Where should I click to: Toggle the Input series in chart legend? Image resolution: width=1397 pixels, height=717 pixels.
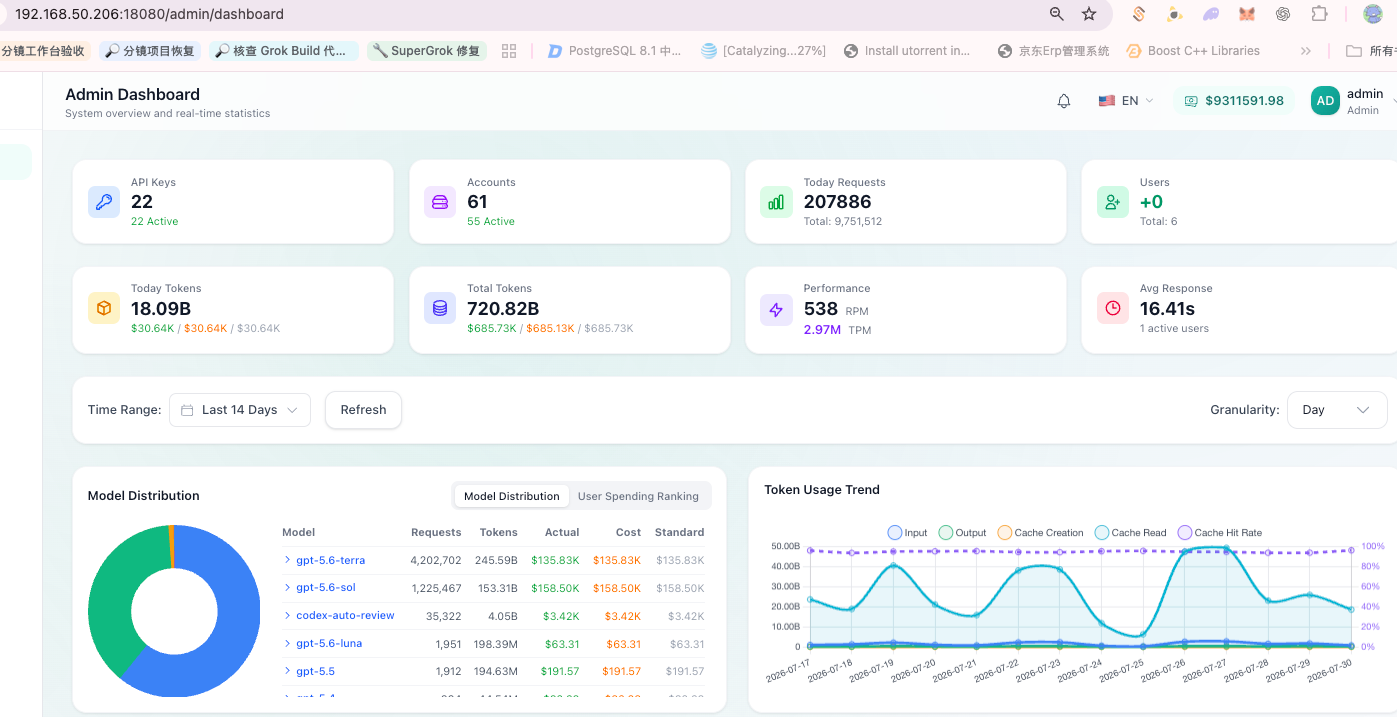coord(907,533)
